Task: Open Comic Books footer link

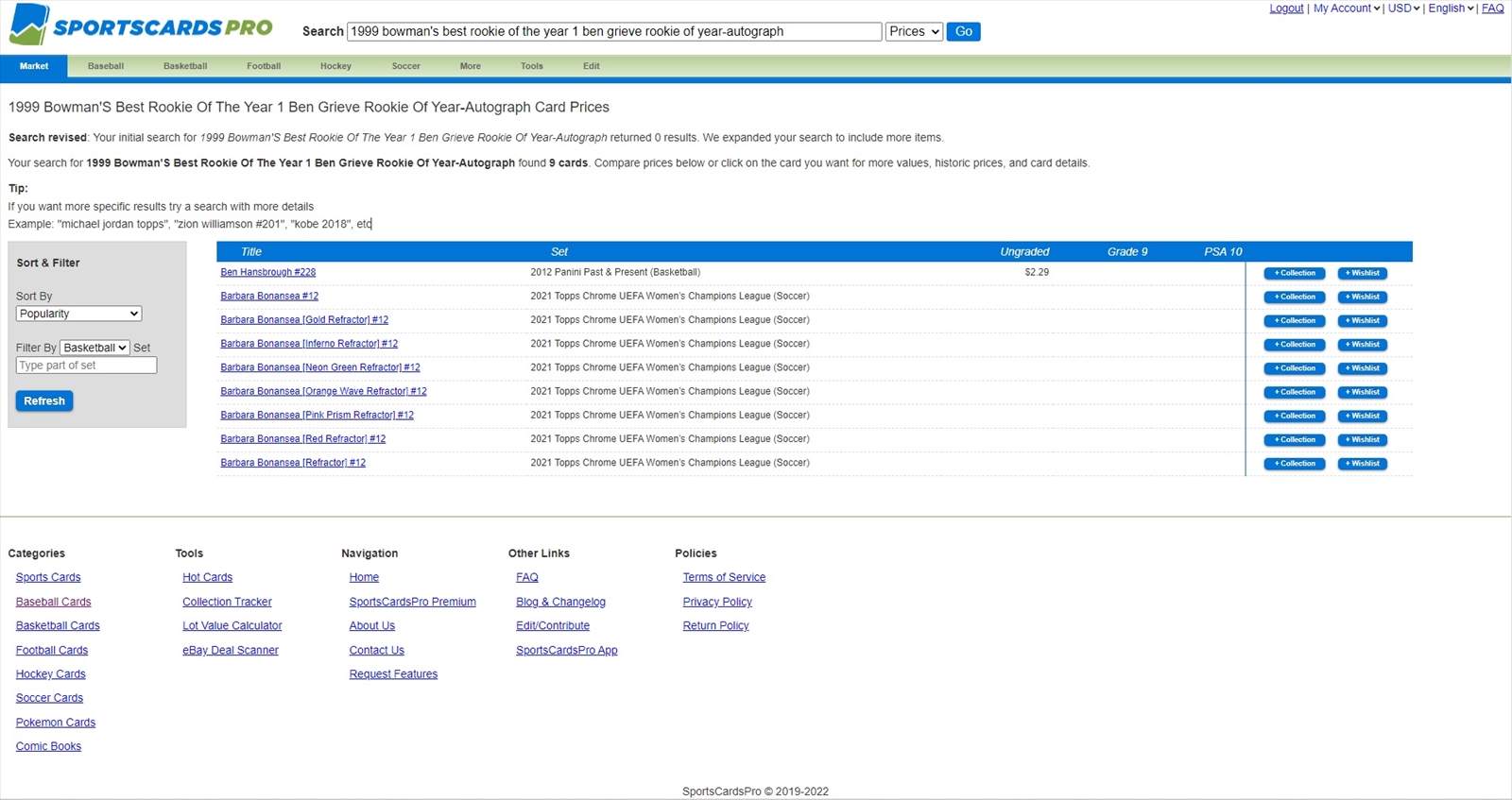Action: point(48,746)
